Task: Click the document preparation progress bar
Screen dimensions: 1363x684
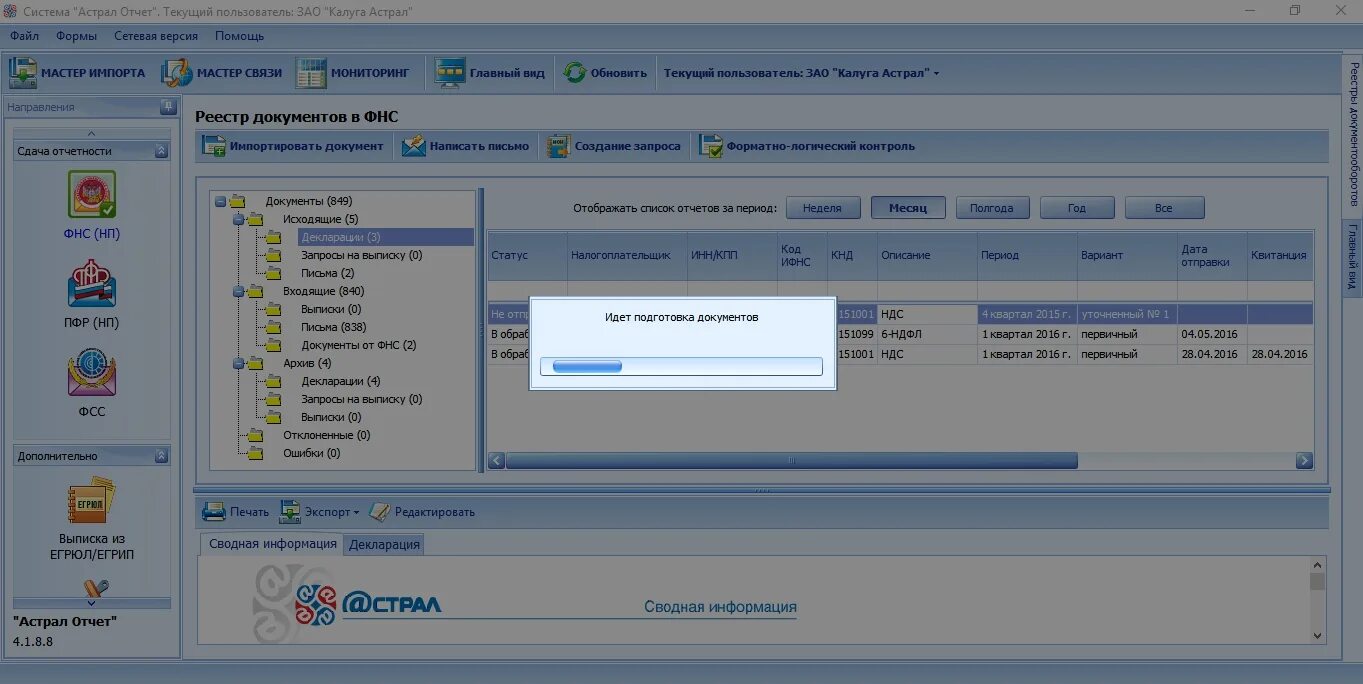Action: pyautogui.click(x=681, y=367)
